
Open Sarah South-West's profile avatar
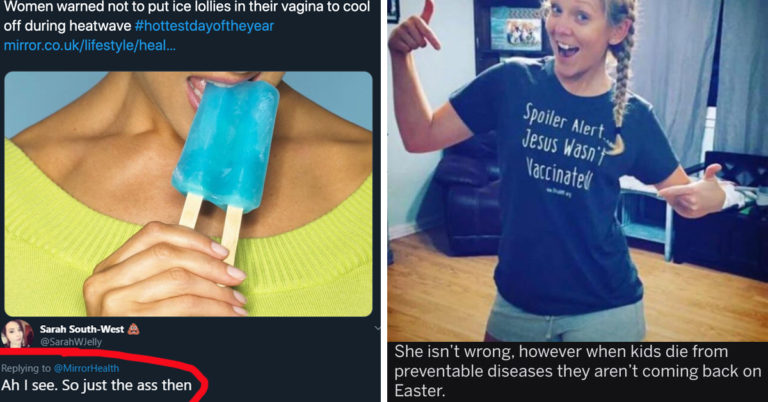(17, 334)
